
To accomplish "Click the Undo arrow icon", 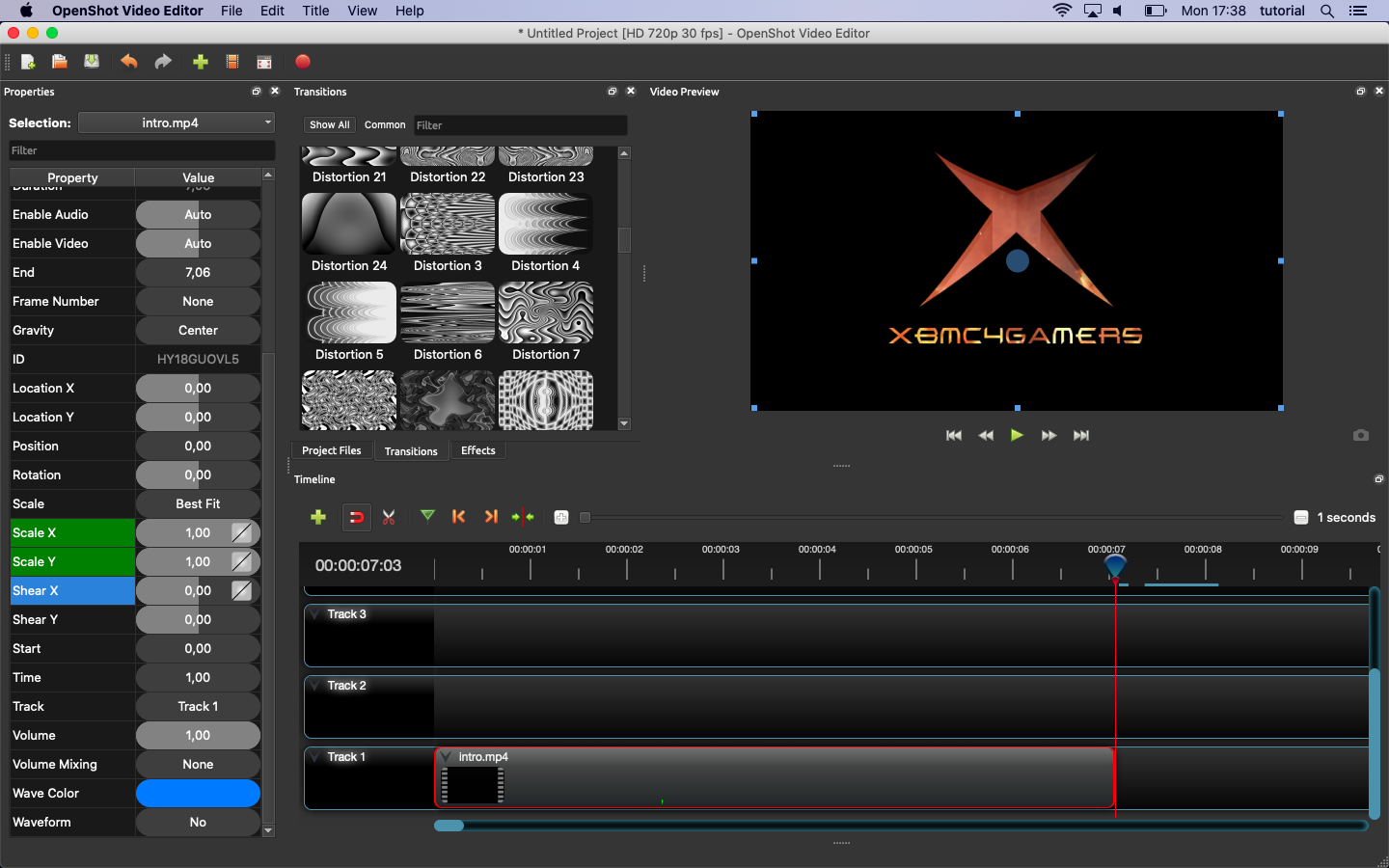I will [128, 62].
